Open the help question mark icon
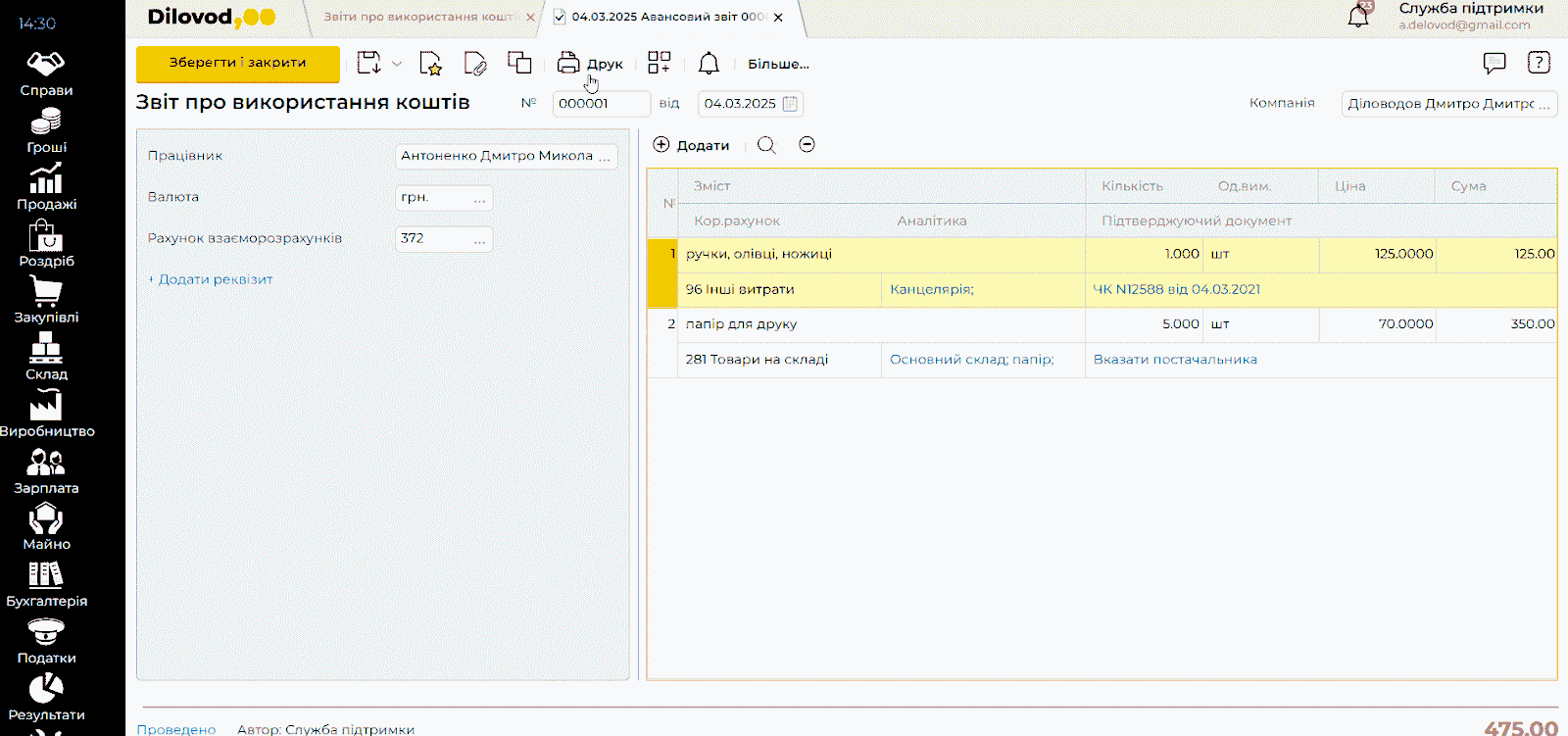Screen dimensions: 1568x736 coord(1539,64)
